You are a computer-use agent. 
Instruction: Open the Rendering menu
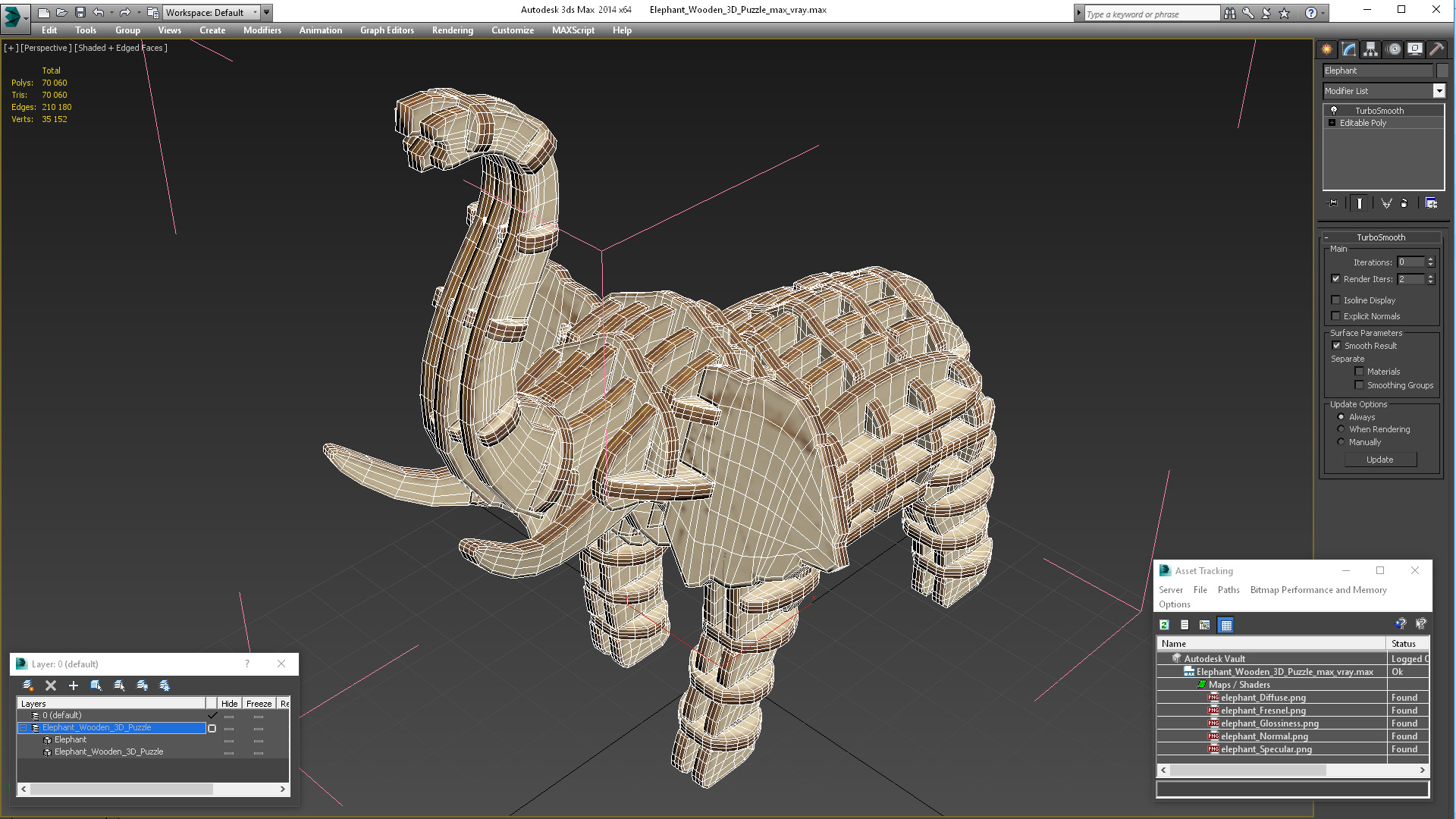pyautogui.click(x=453, y=30)
